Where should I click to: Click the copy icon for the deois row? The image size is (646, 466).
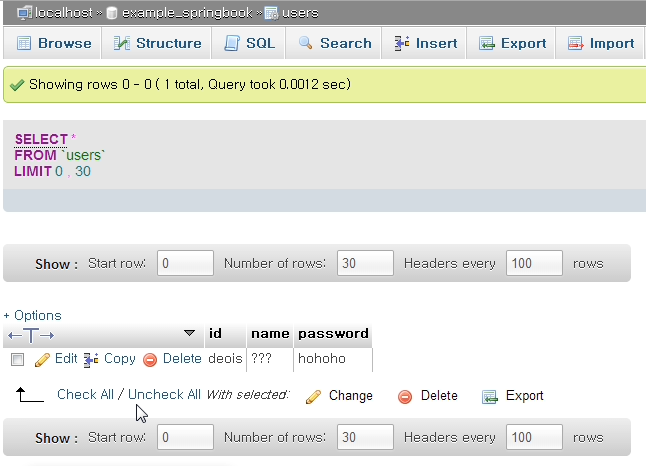(91, 359)
